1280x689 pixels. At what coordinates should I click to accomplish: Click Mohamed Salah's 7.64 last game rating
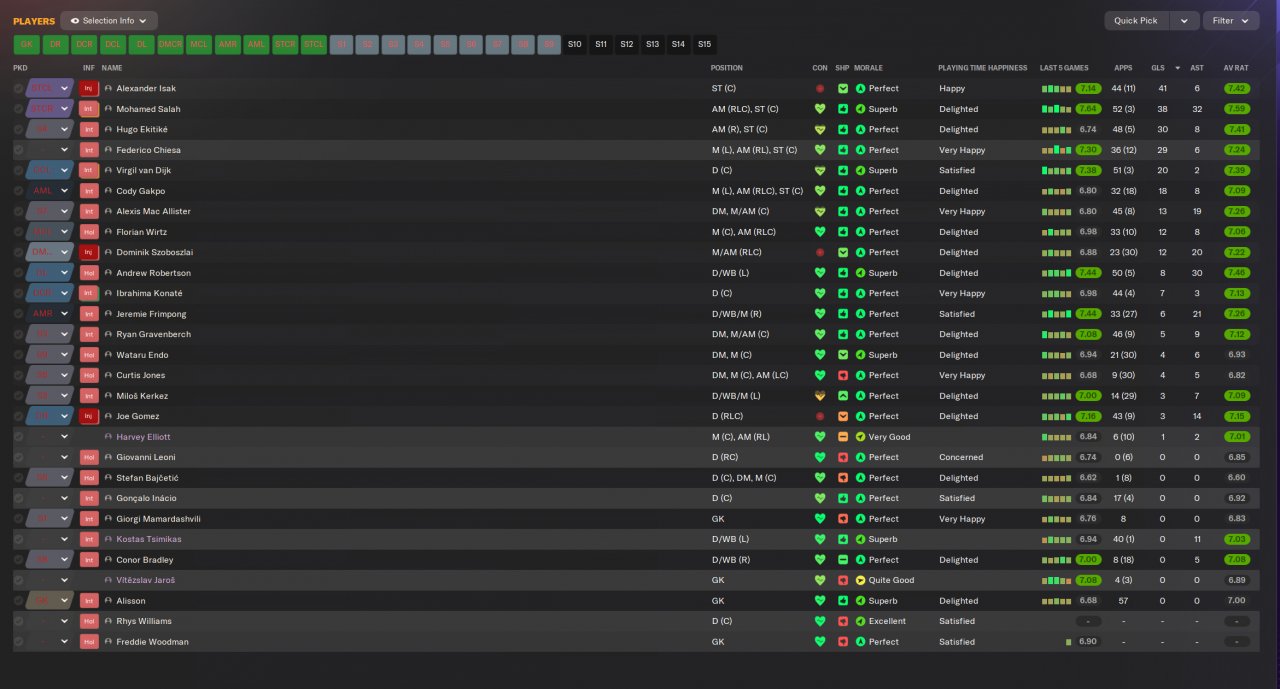1088,109
